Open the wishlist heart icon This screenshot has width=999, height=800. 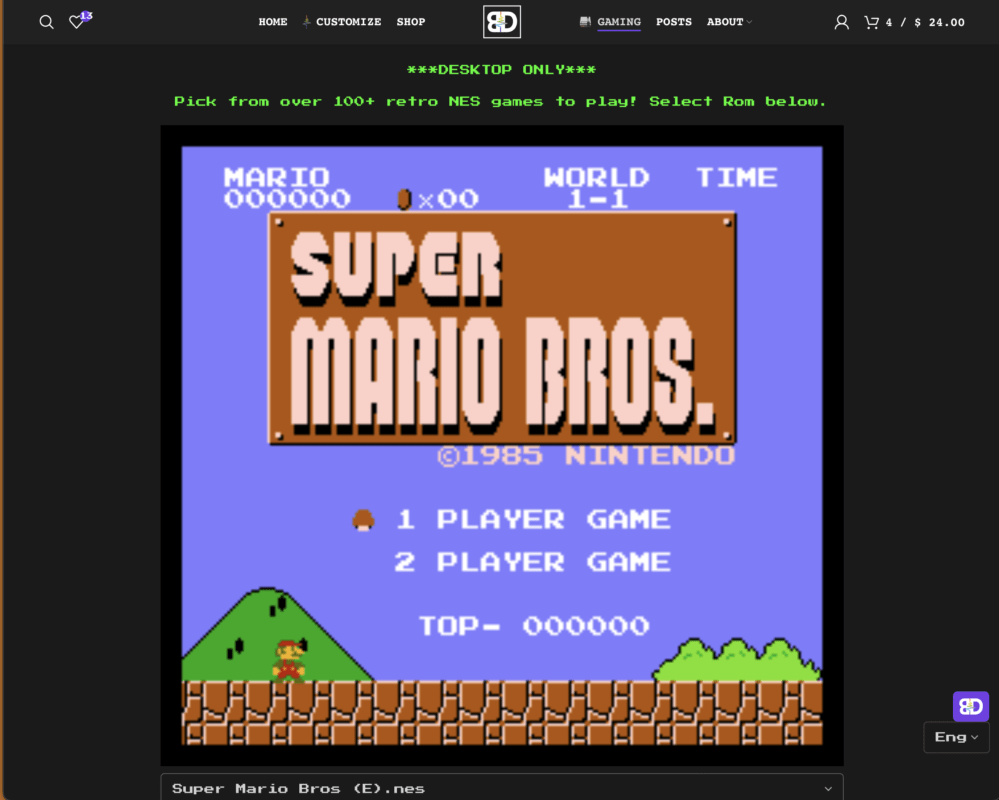(x=76, y=22)
